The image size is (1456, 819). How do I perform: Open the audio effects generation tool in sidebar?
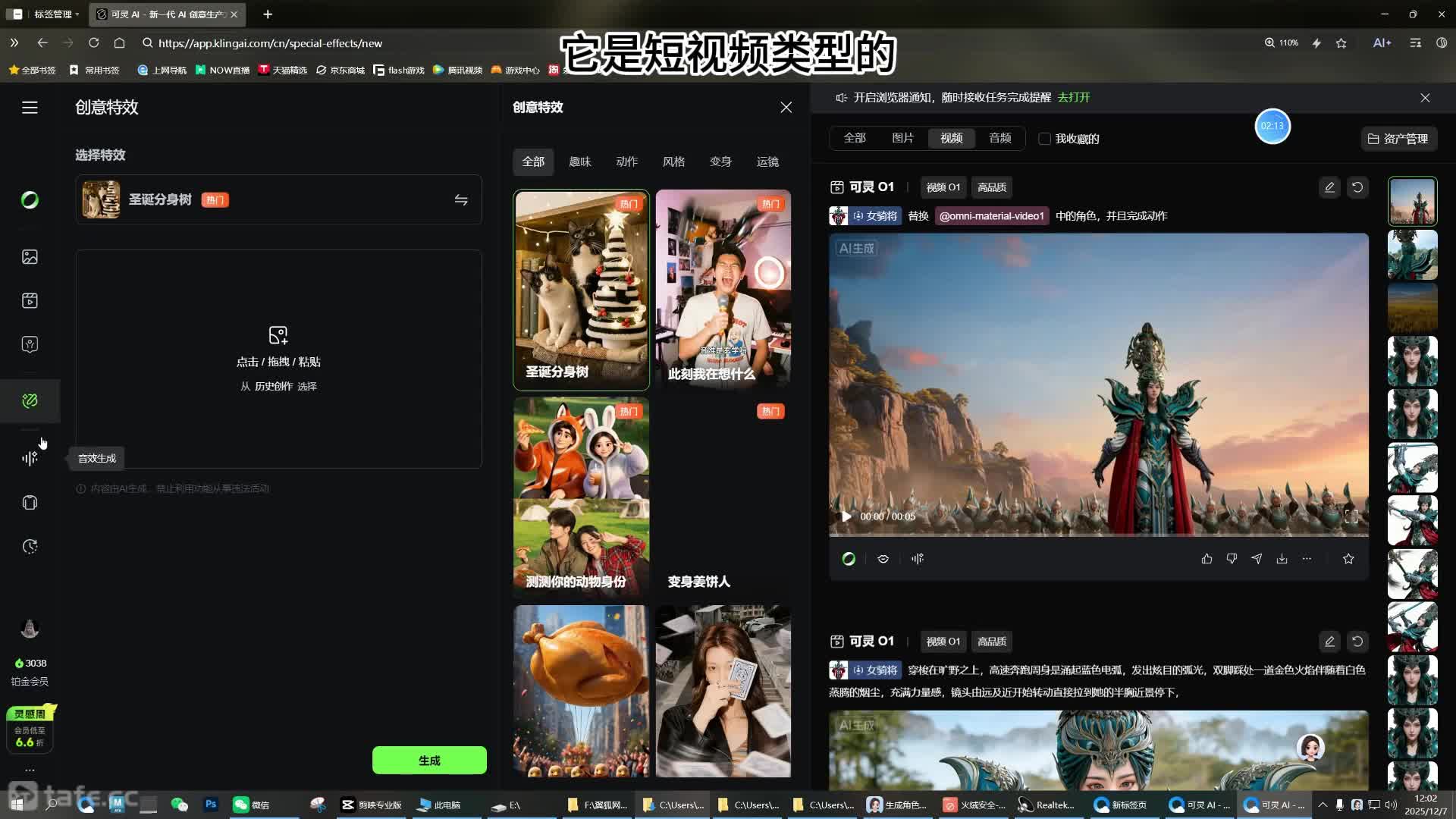click(x=30, y=458)
